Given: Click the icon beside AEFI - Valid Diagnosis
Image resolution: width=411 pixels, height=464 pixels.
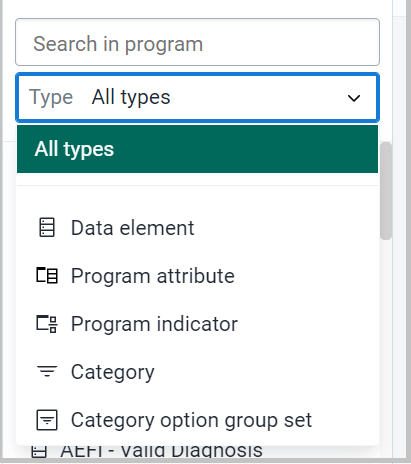Looking at the screenshot, I should [39, 451].
